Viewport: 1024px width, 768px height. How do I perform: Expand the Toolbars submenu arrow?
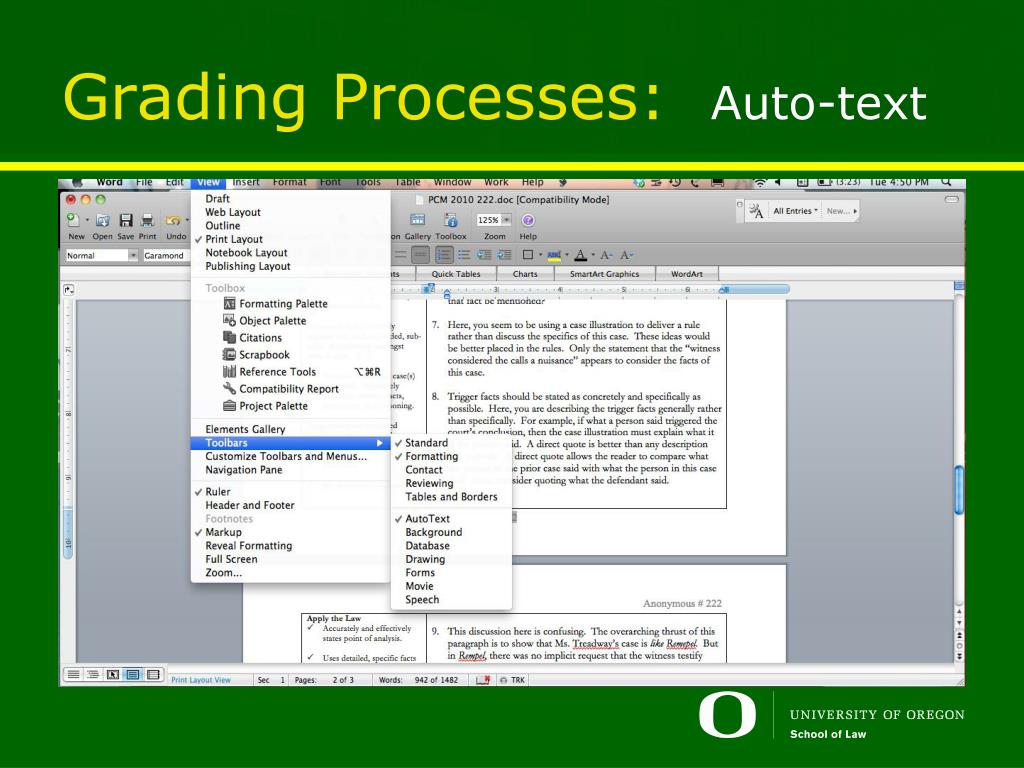click(379, 443)
